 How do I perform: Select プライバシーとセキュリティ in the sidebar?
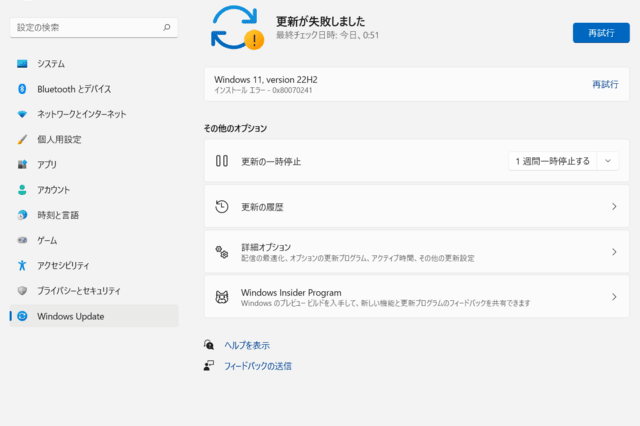pos(94,291)
